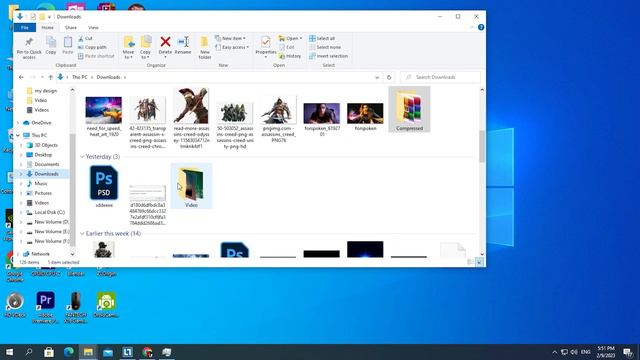640x360 pixels.
Task: Click History in the Open group
Action: [290, 56]
